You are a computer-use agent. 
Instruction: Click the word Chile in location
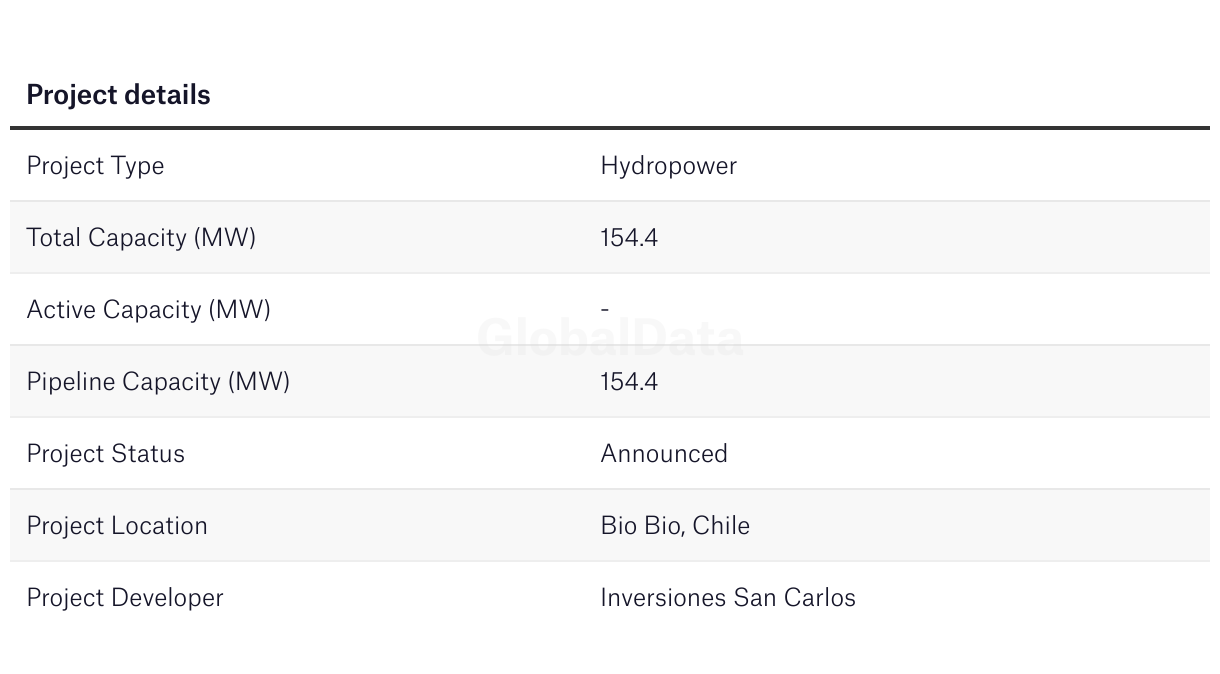click(721, 526)
